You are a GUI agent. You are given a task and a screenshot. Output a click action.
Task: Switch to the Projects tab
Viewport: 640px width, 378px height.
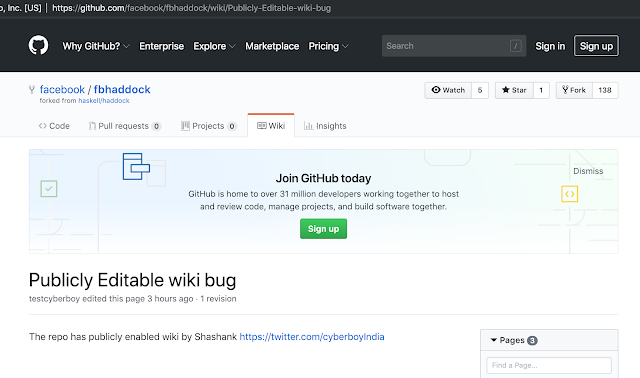[209, 126]
